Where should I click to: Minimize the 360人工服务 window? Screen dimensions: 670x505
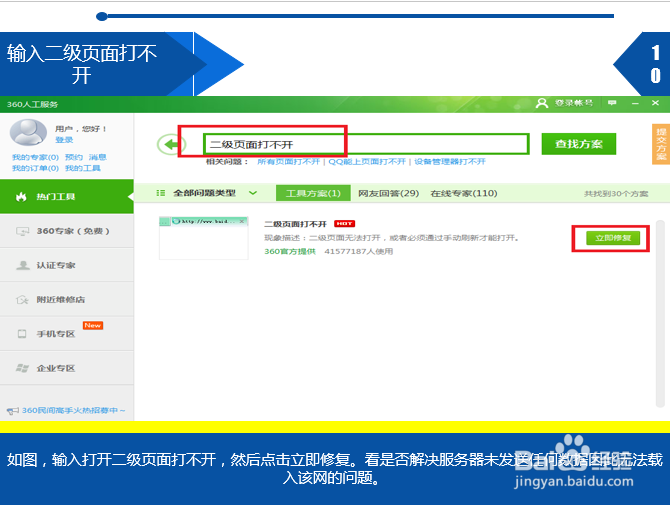(x=635, y=103)
